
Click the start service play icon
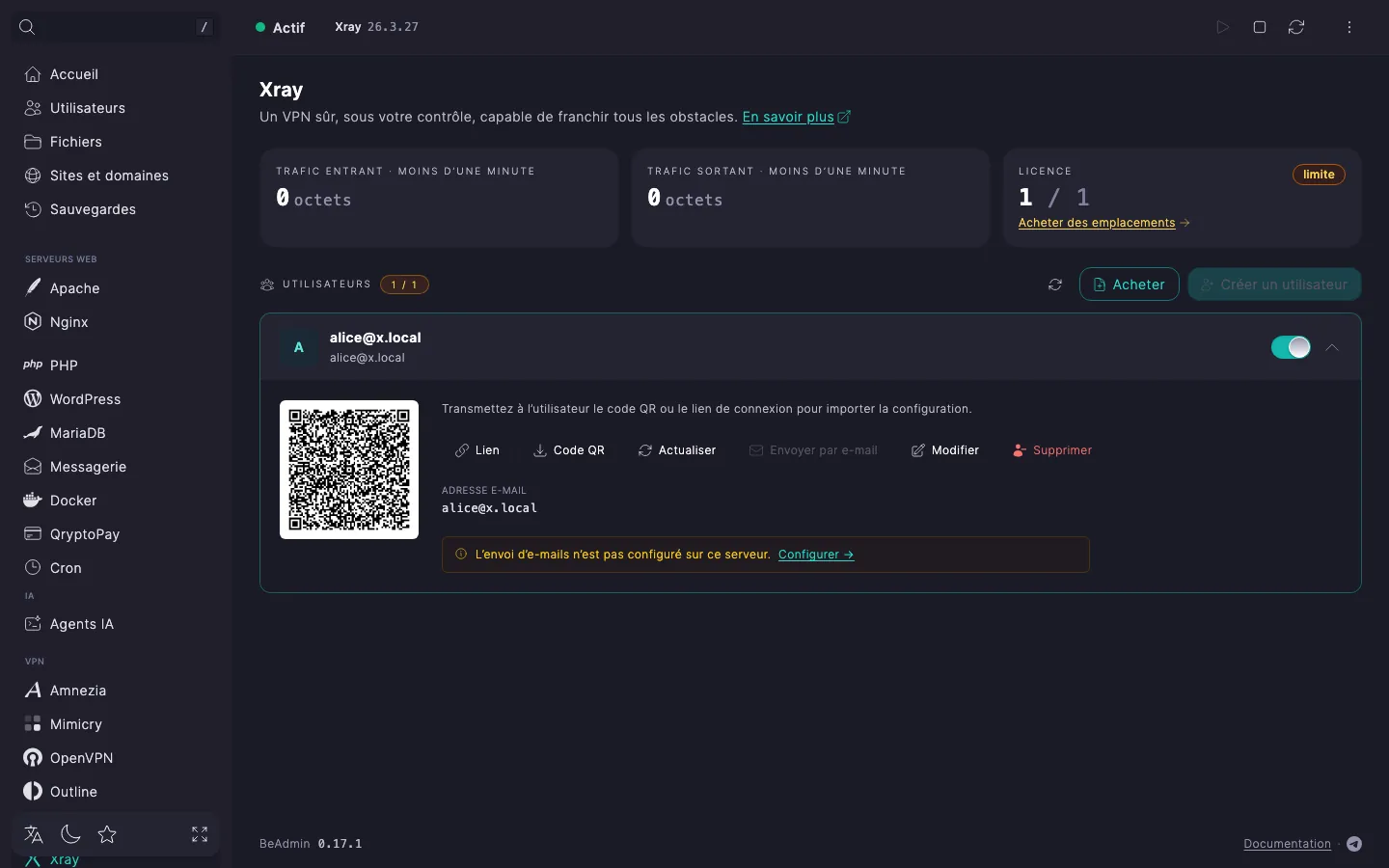tap(1222, 27)
